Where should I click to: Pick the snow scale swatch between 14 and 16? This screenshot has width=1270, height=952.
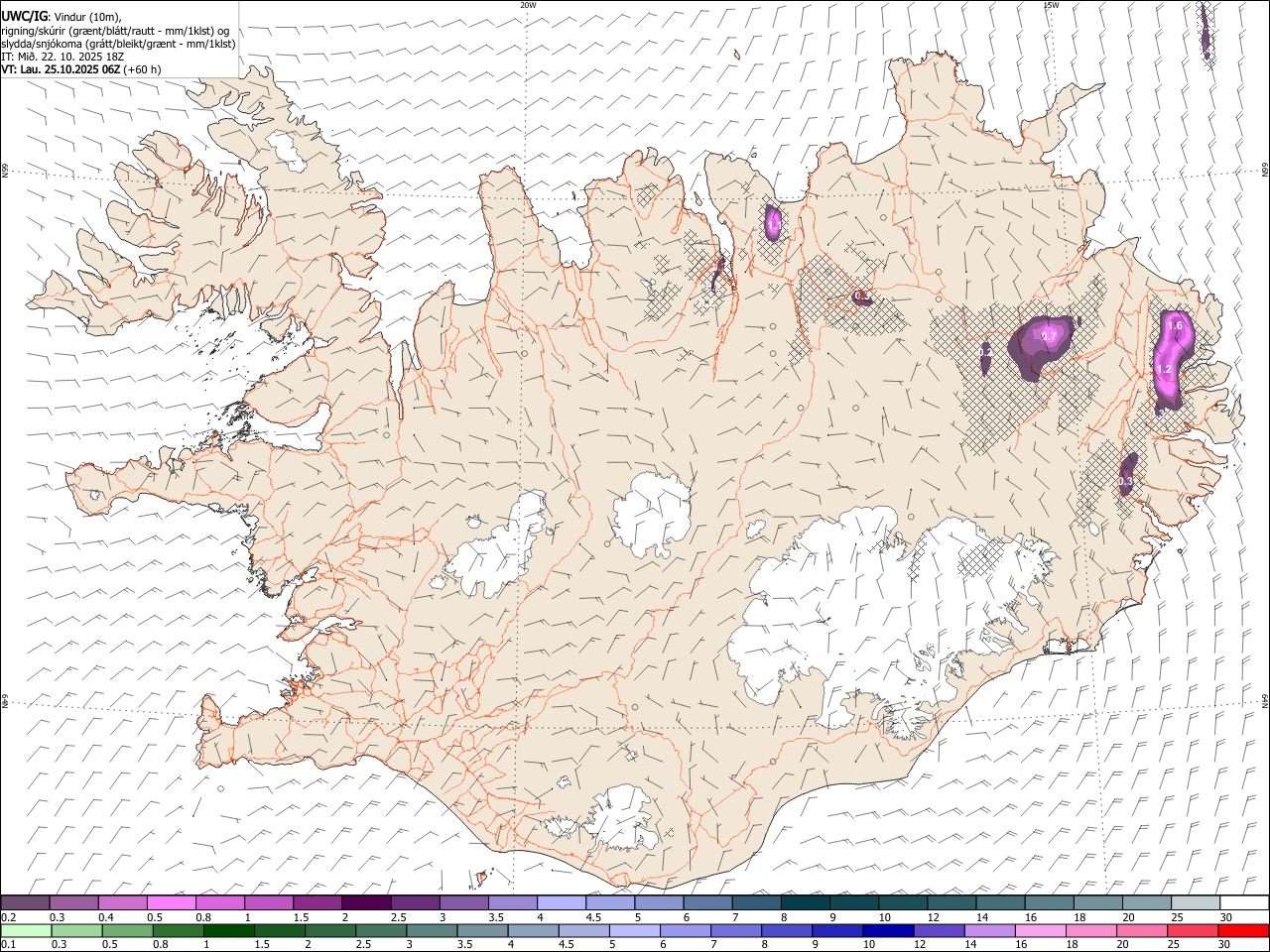point(1000,902)
